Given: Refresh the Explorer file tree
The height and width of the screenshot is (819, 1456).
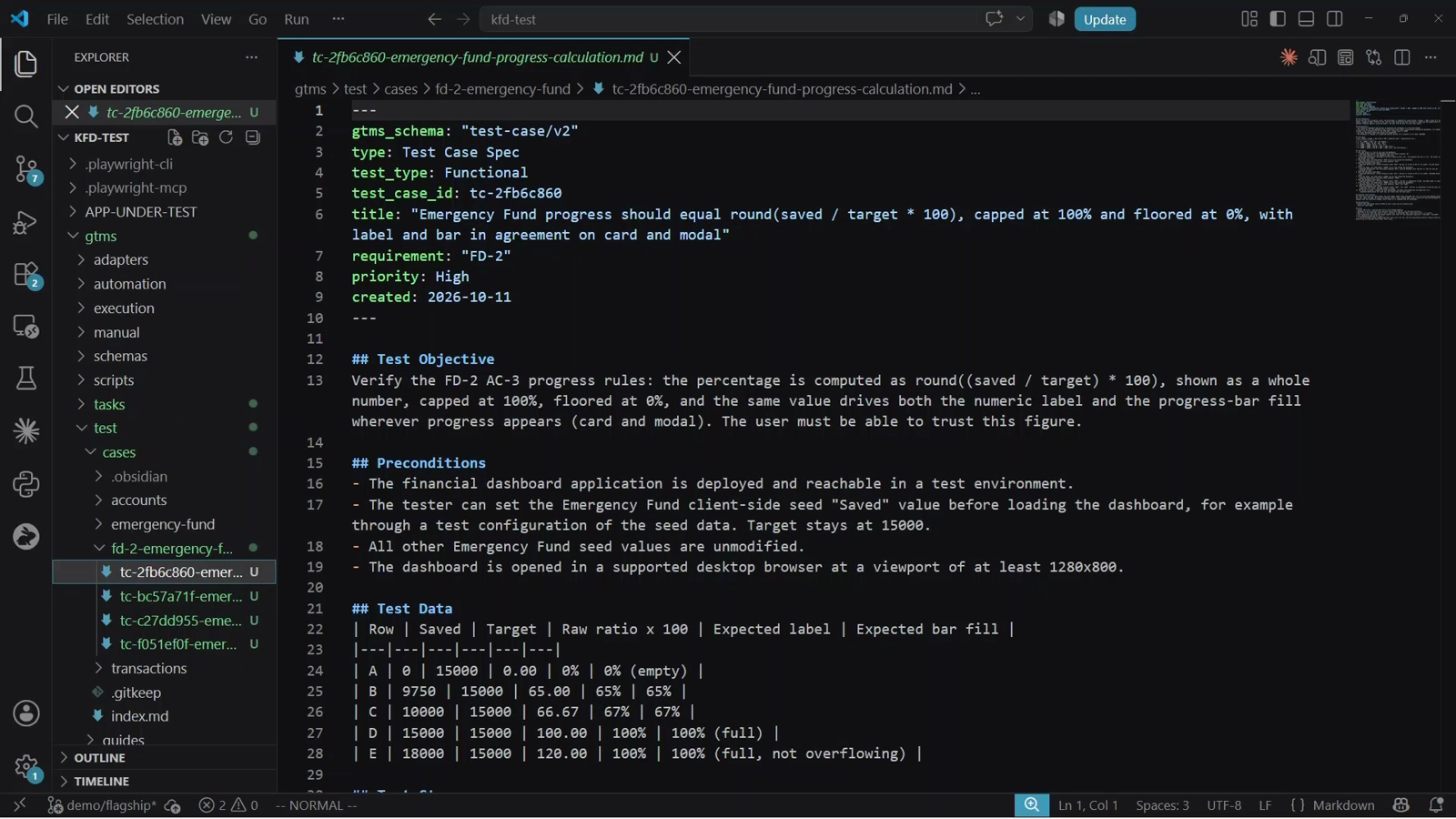Looking at the screenshot, I should (226, 137).
